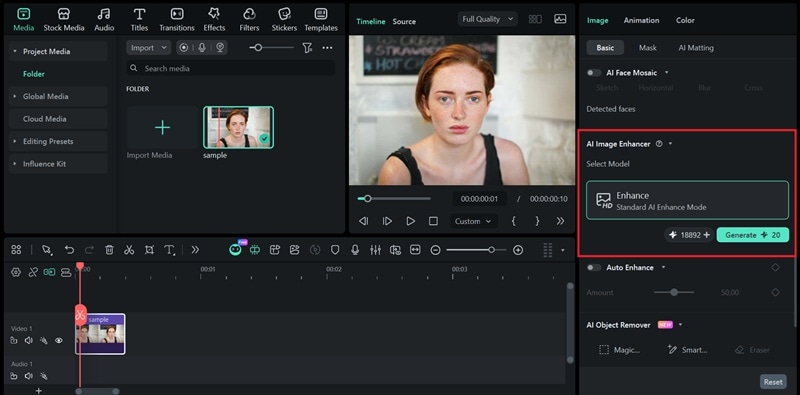Click the 18892 credits add button
The image size is (800, 395).
point(707,235)
